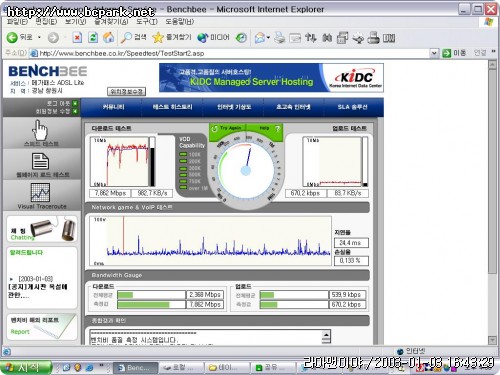Click the KIDC Managed Server Hosting banner
The width and height of the screenshot is (500, 375).
pyautogui.click(x=271, y=78)
